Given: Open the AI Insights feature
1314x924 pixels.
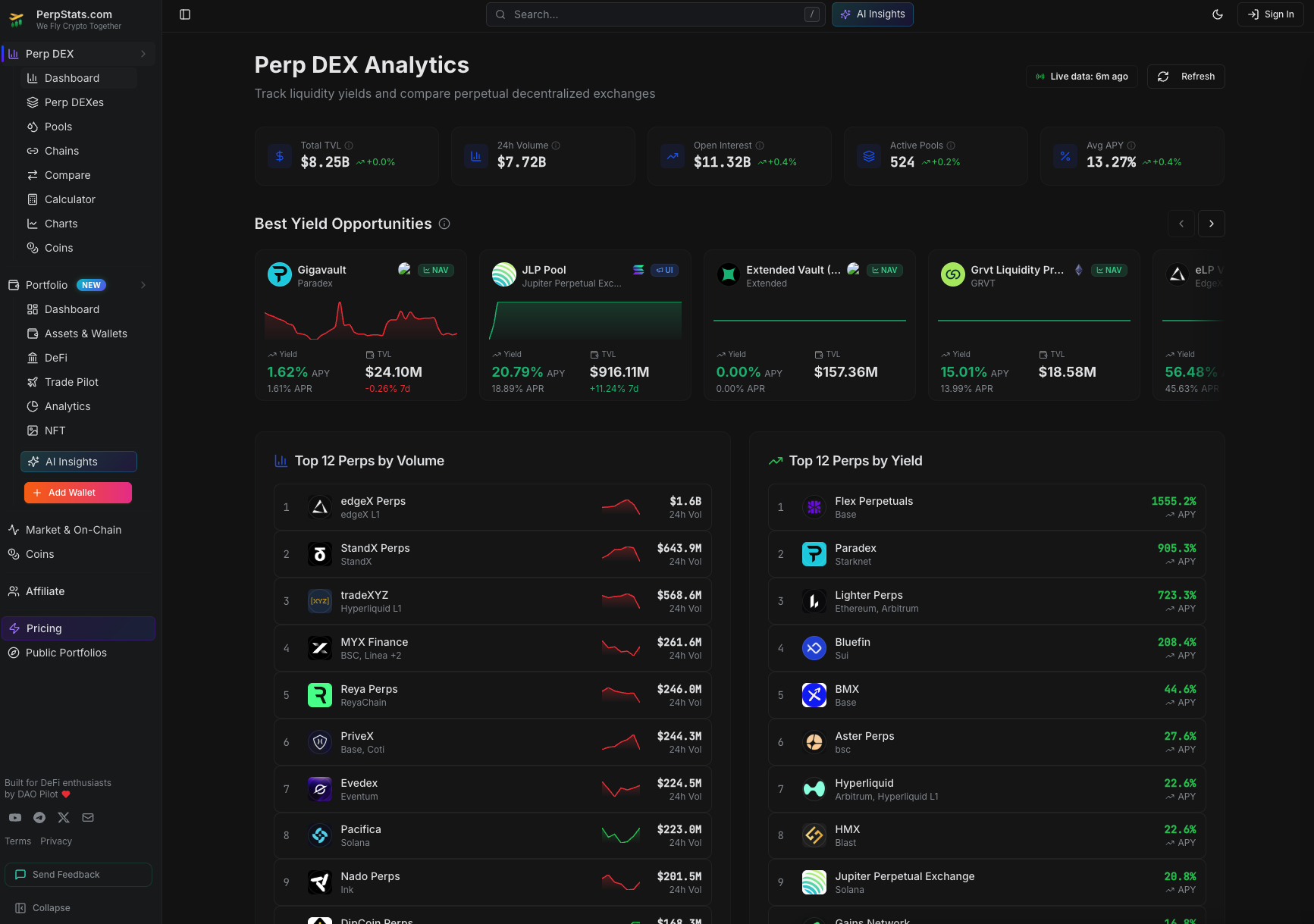Looking at the screenshot, I should 872,14.
